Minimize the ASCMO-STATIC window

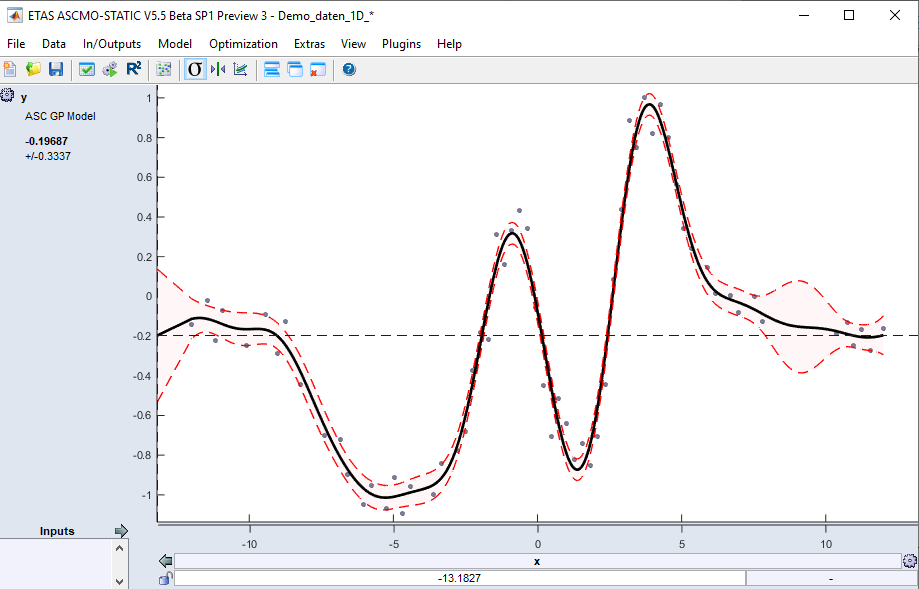coord(804,15)
